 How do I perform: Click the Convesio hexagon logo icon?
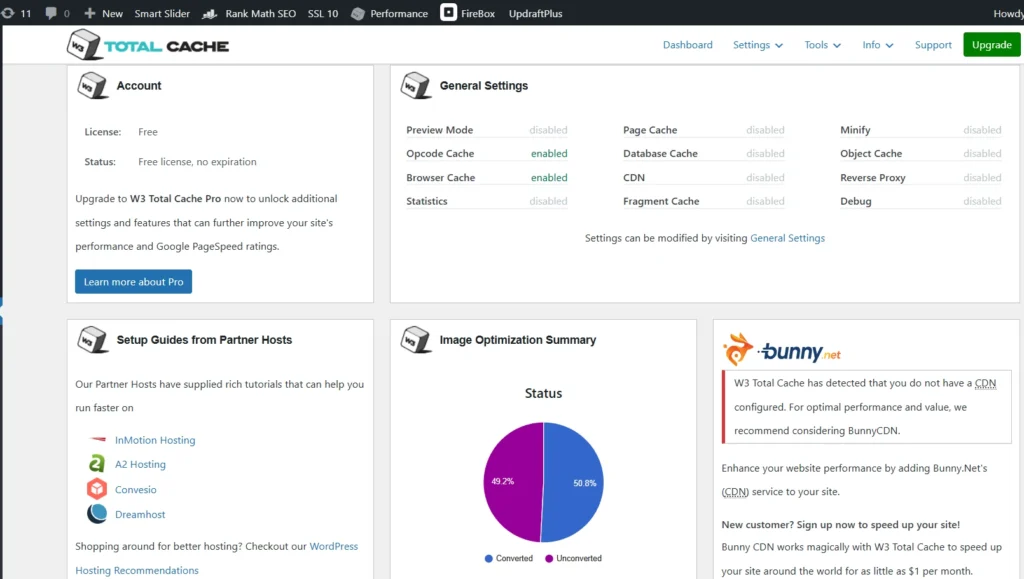[97, 488]
